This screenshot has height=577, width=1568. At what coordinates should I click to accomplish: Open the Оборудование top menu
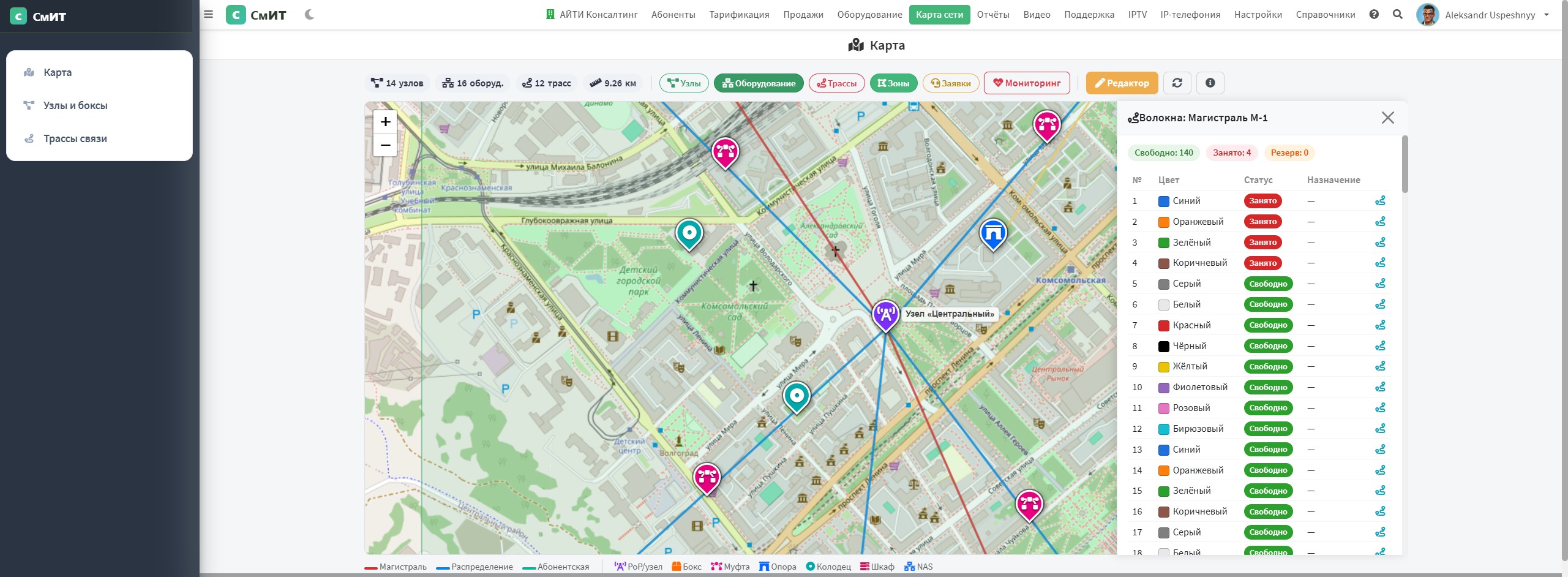tap(869, 15)
